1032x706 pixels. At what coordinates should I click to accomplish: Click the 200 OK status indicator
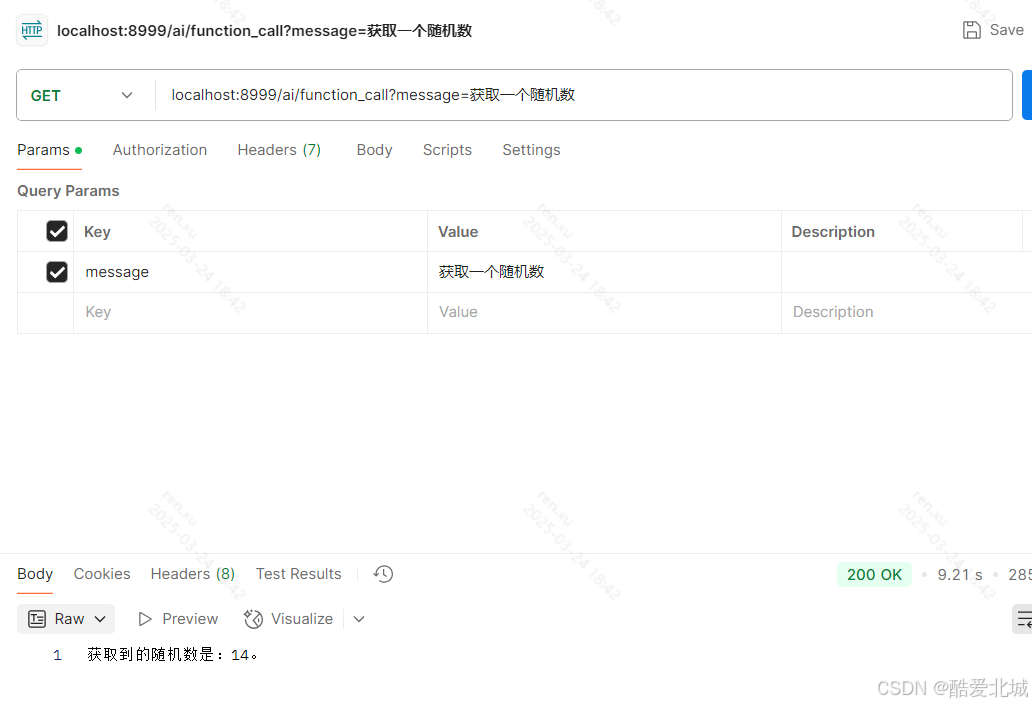click(873, 574)
